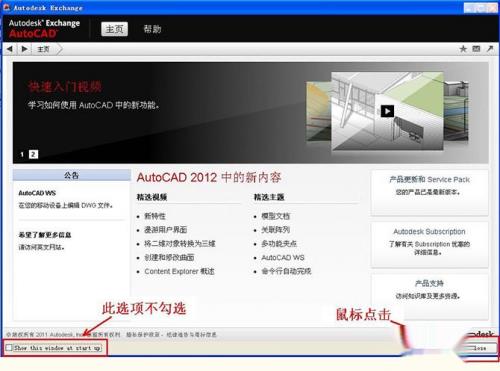The height and width of the screenshot is (371, 500).
Task: Play the quick start video
Action: point(387,111)
